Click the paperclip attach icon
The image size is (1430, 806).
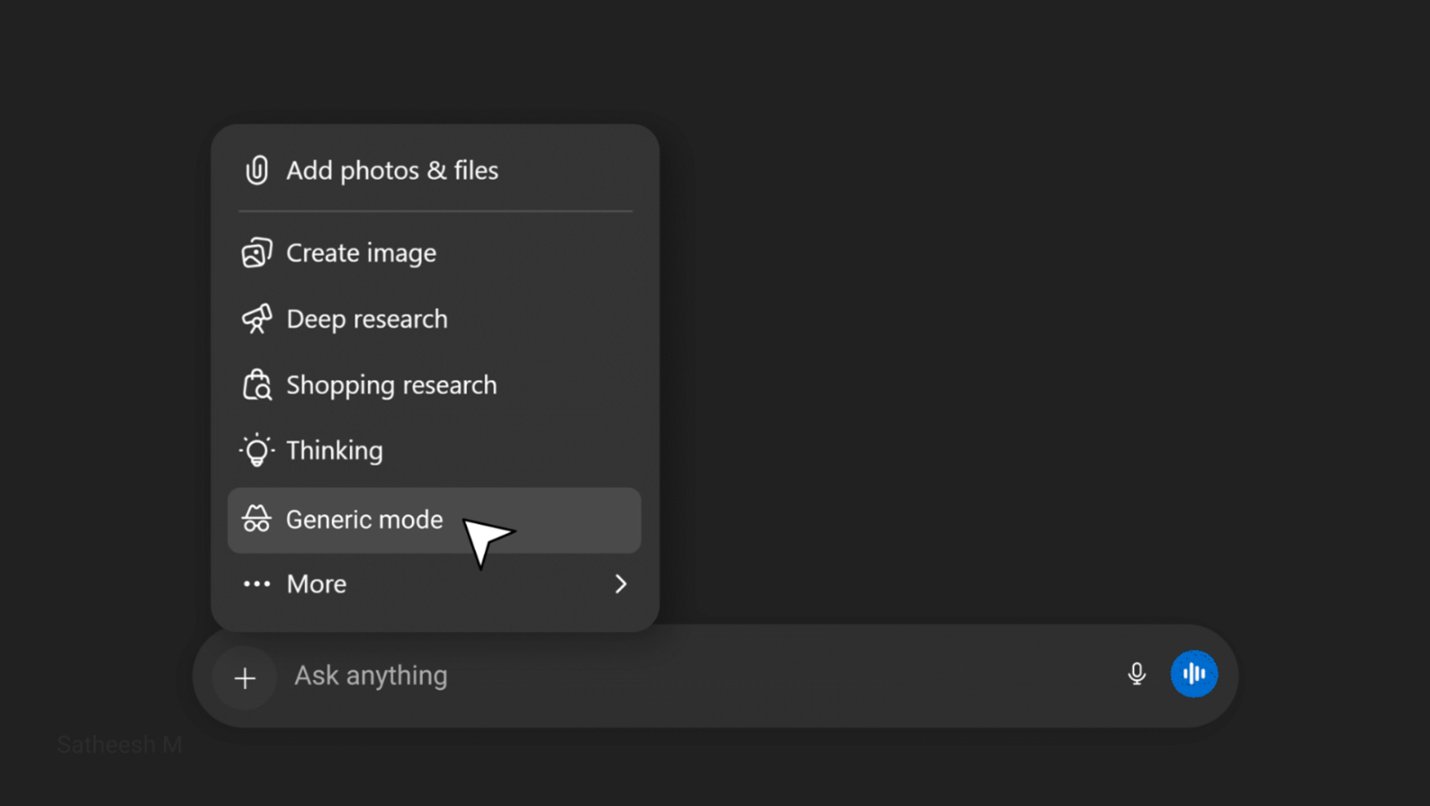[x=257, y=170]
